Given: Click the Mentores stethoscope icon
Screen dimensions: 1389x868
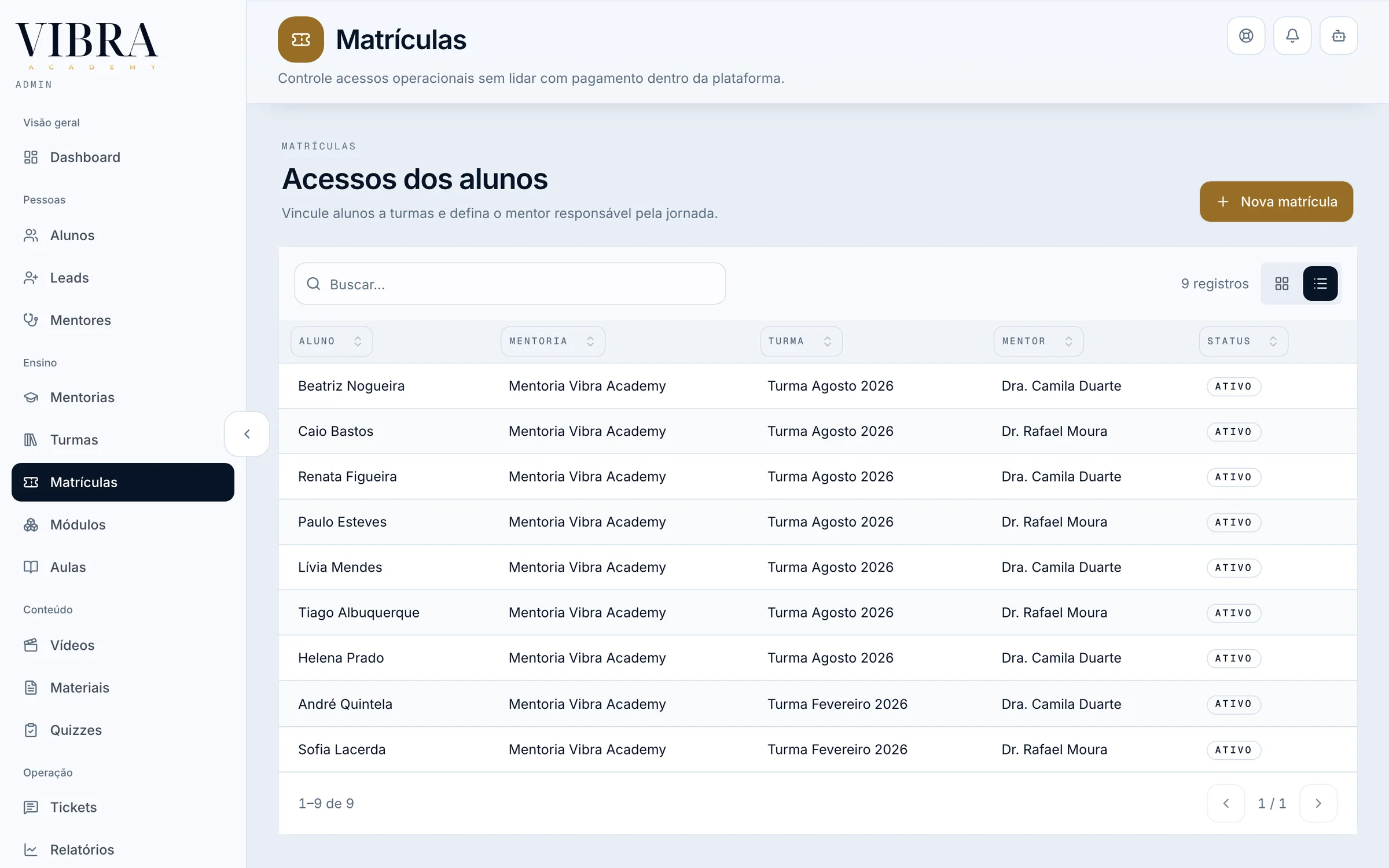Looking at the screenshot, I should pyautogui.click(x=31, y=320).
